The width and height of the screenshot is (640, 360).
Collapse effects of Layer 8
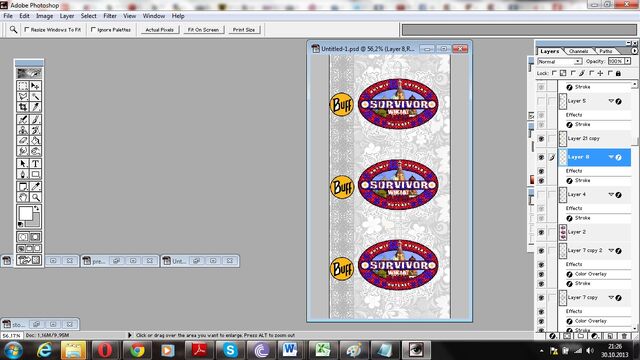pos(611,157)
